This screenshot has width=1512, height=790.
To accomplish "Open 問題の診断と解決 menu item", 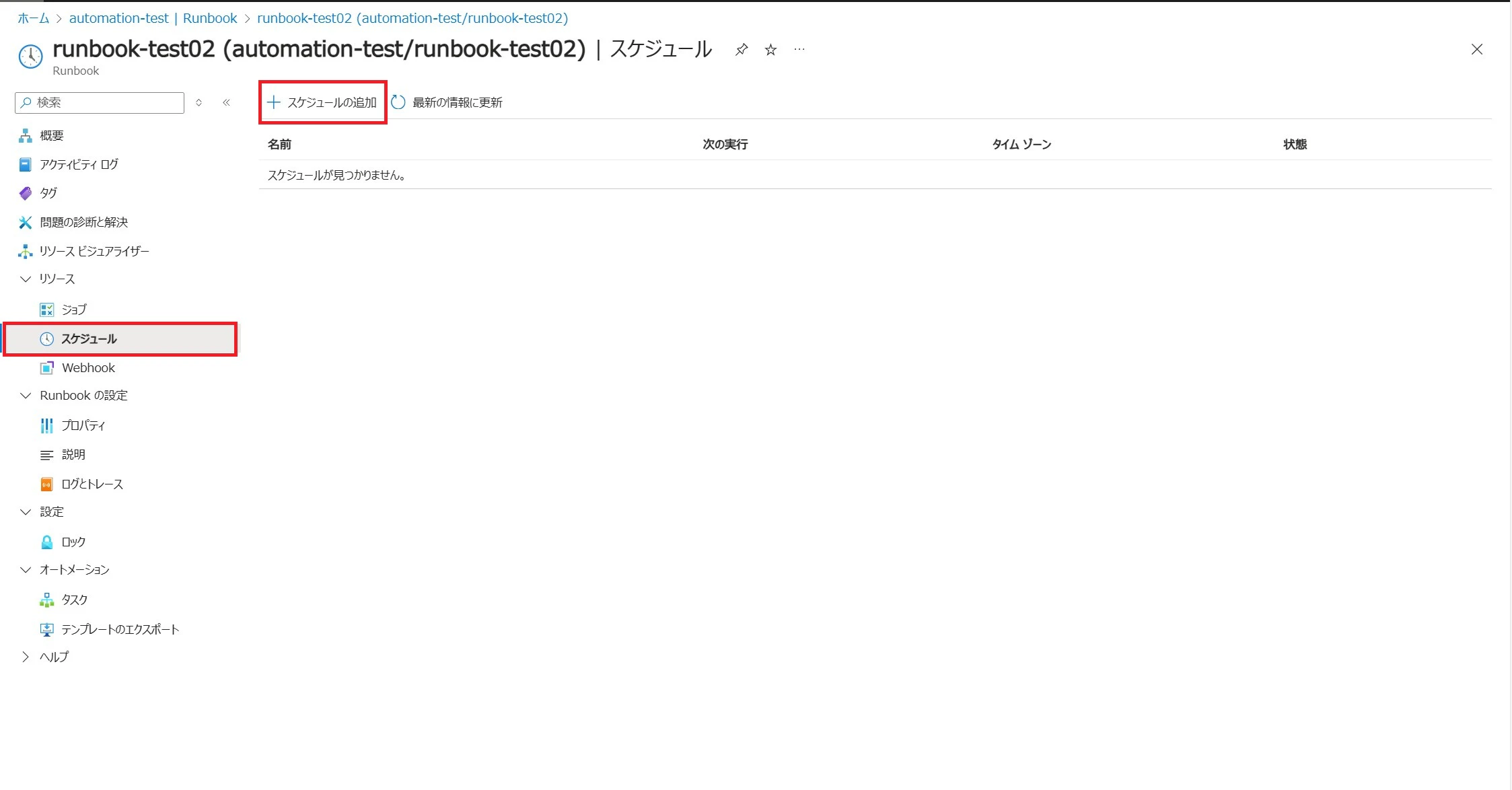I will [x=83, y=222].
